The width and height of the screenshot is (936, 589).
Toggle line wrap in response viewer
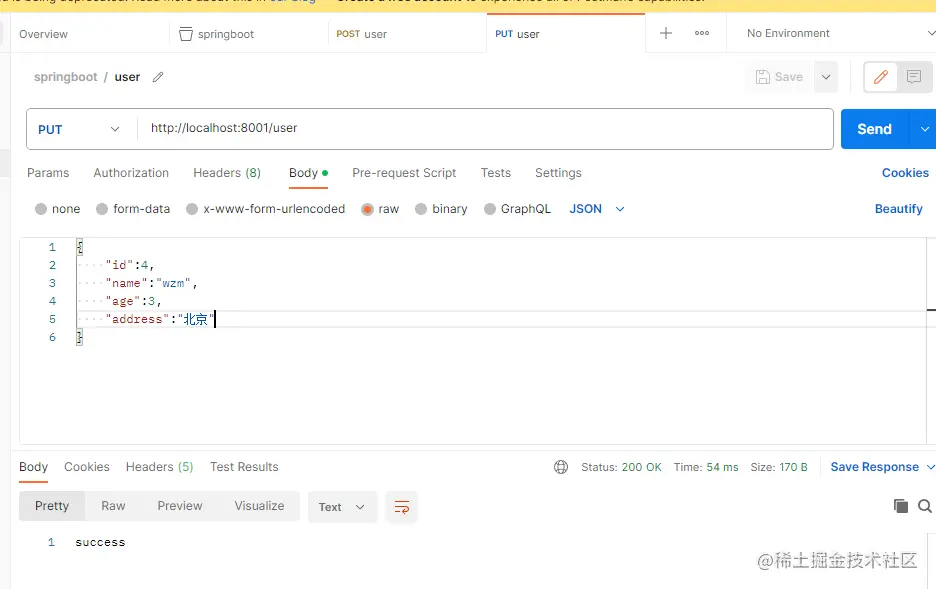point(402,507)
